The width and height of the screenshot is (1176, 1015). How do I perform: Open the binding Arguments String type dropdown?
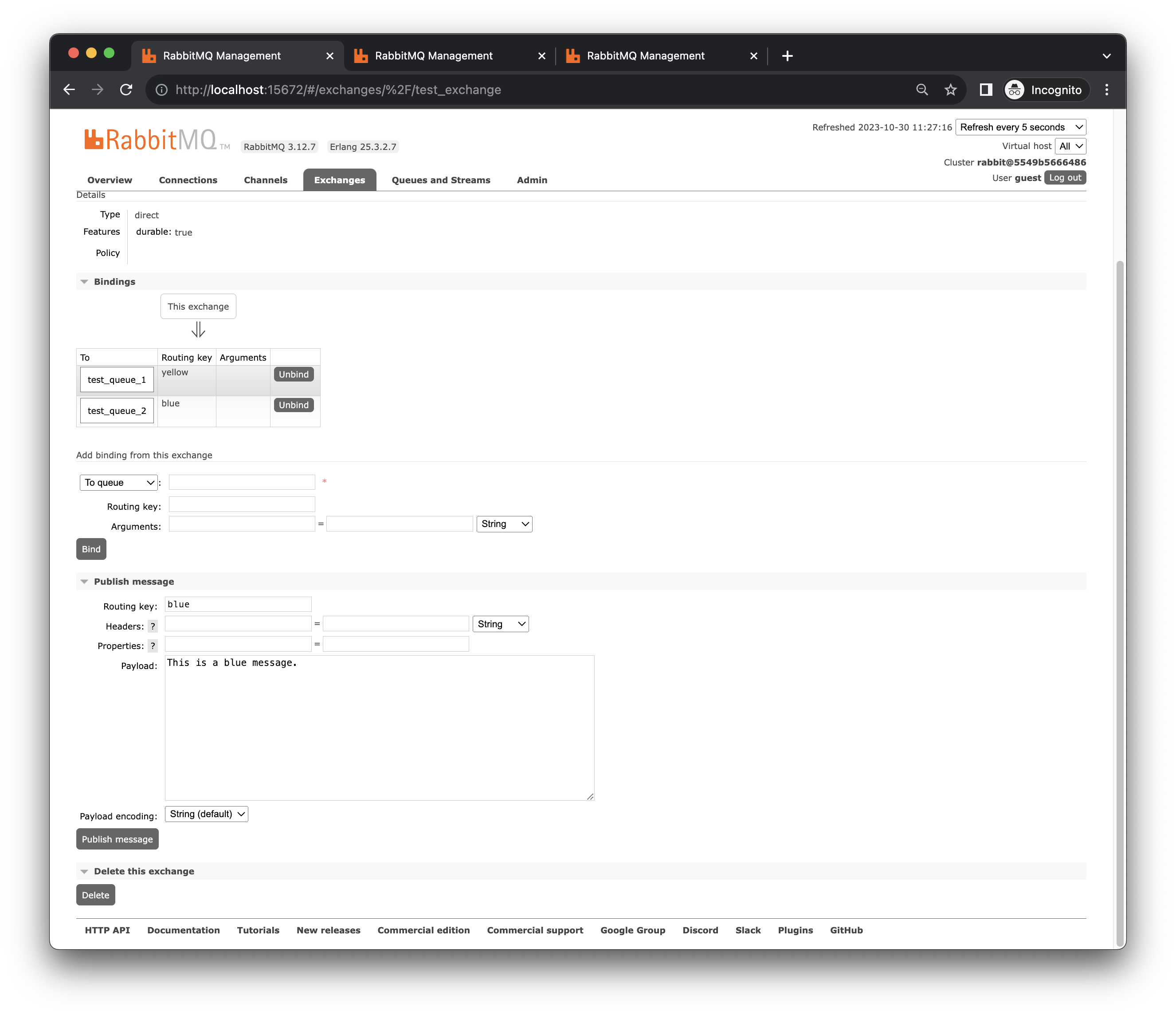pos(505,523)
